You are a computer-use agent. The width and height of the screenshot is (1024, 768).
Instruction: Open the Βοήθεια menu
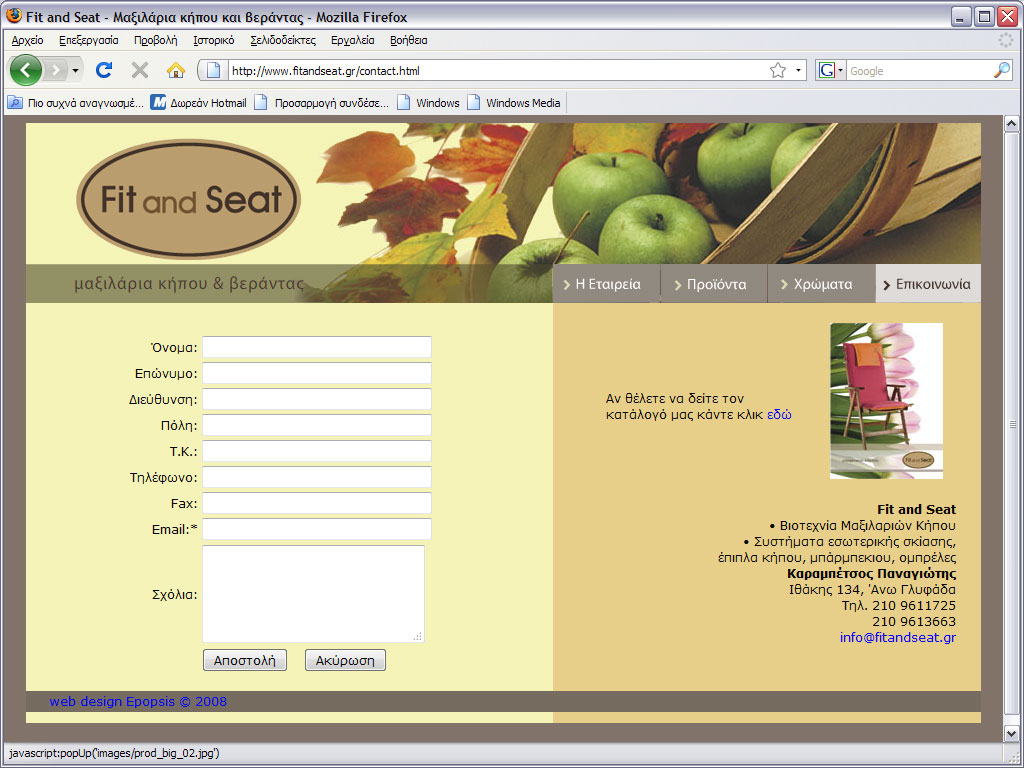409,40
